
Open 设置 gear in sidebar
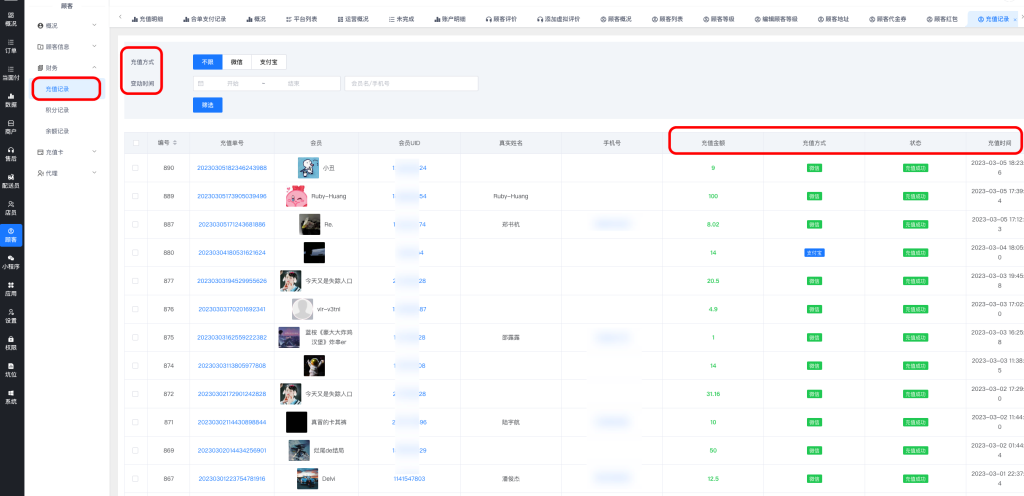click(x=11, y=317)
